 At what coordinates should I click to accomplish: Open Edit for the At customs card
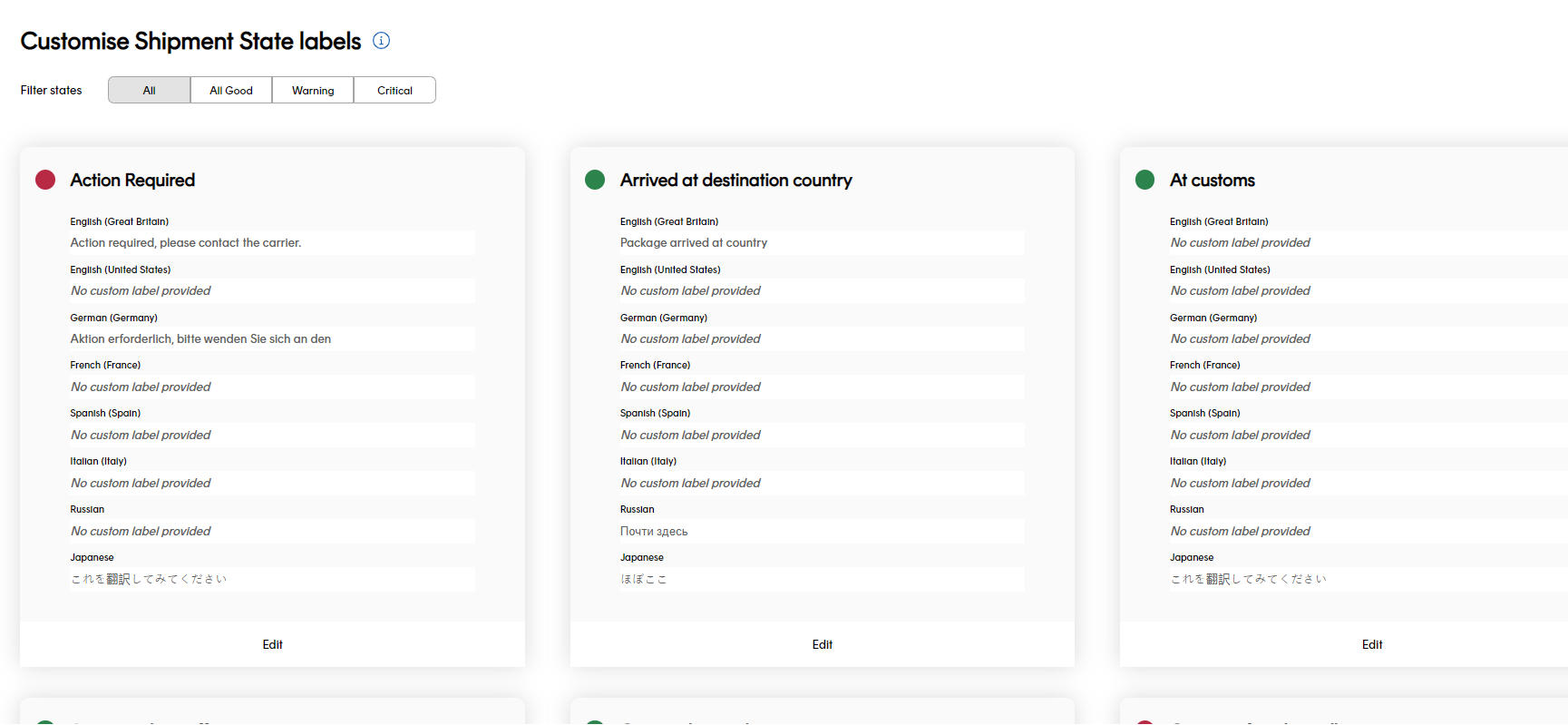1371,644
